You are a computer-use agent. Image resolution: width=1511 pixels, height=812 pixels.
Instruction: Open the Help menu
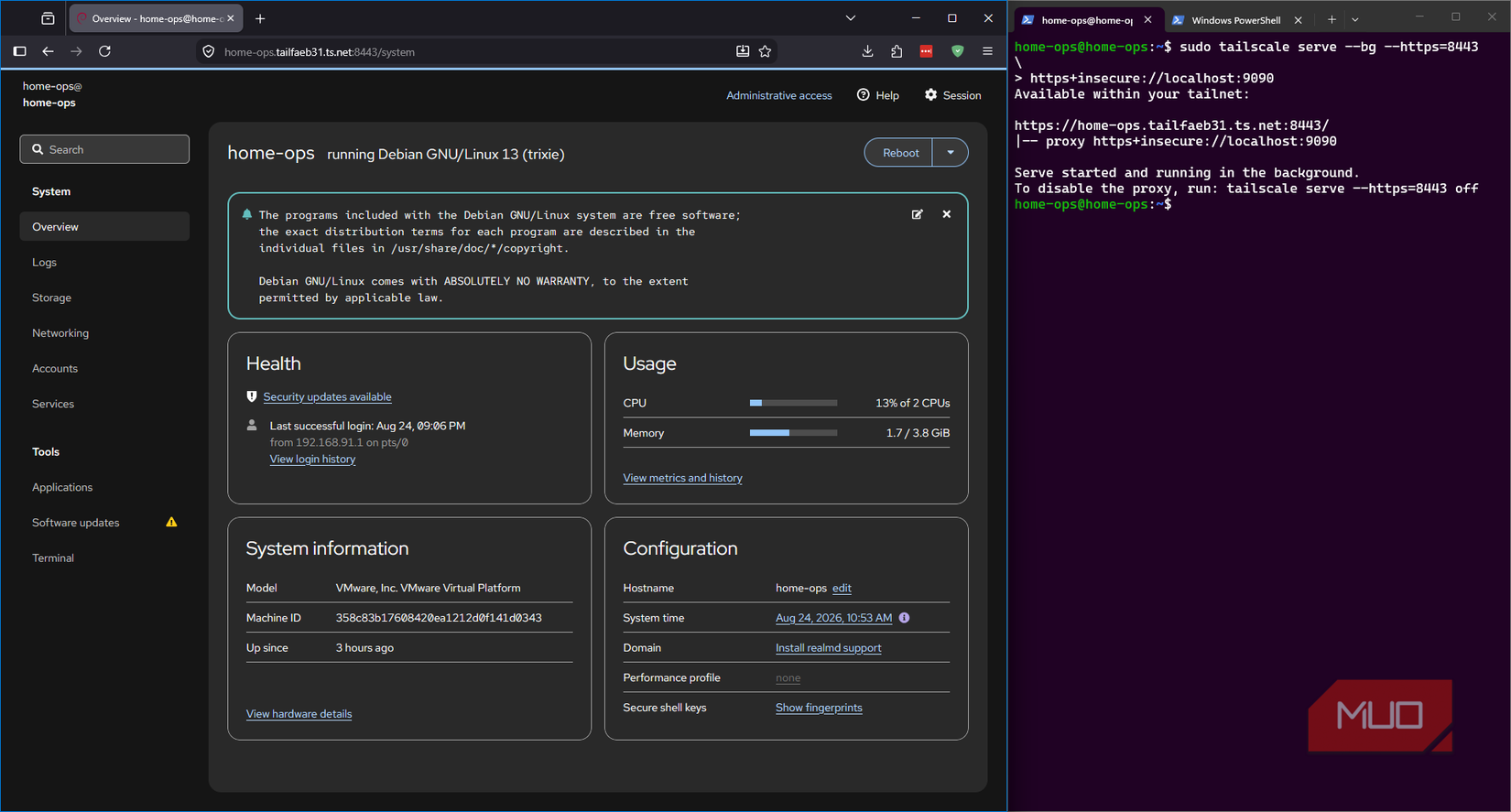pos(877,95)
